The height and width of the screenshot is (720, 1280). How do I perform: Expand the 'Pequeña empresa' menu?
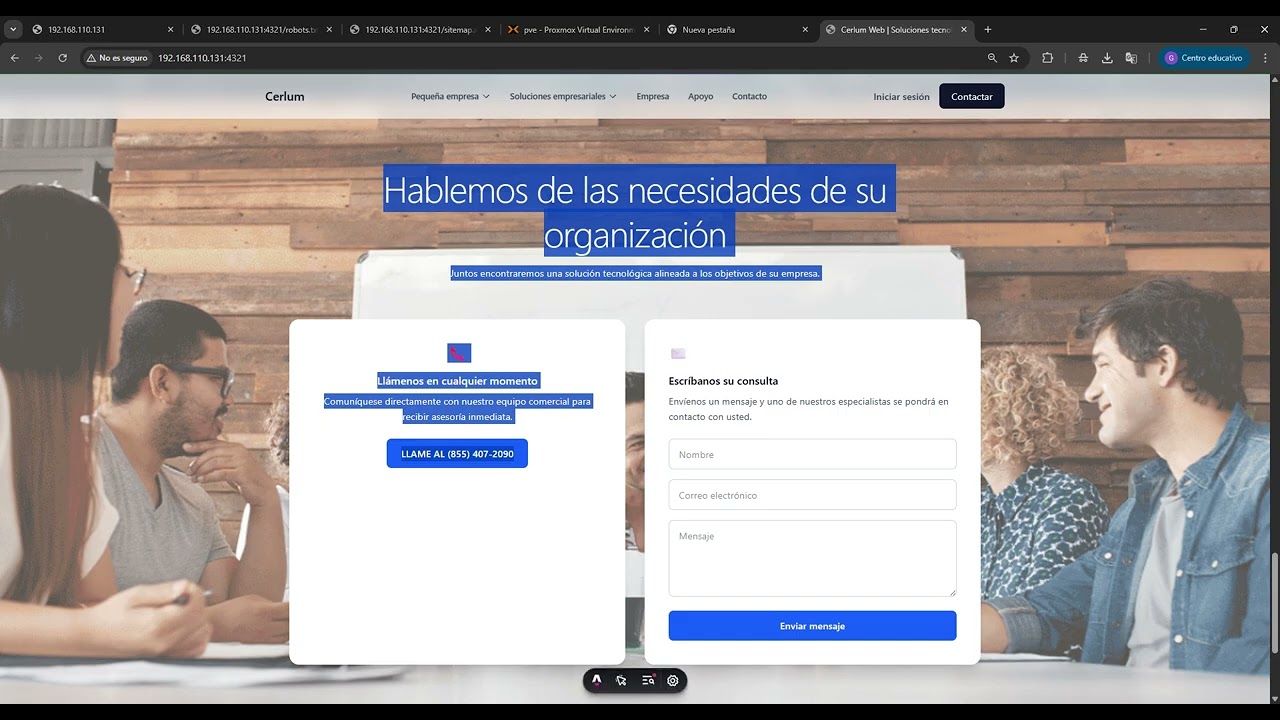pos(450,96)
